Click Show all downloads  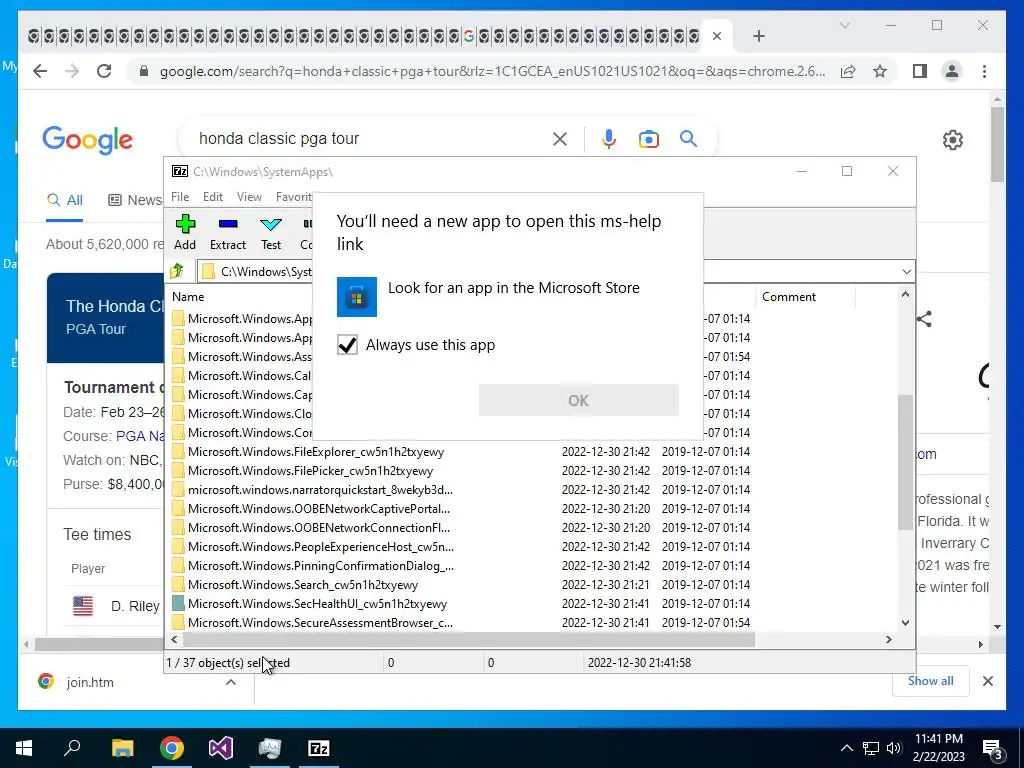pyautogui.click(x=931, y=681)
